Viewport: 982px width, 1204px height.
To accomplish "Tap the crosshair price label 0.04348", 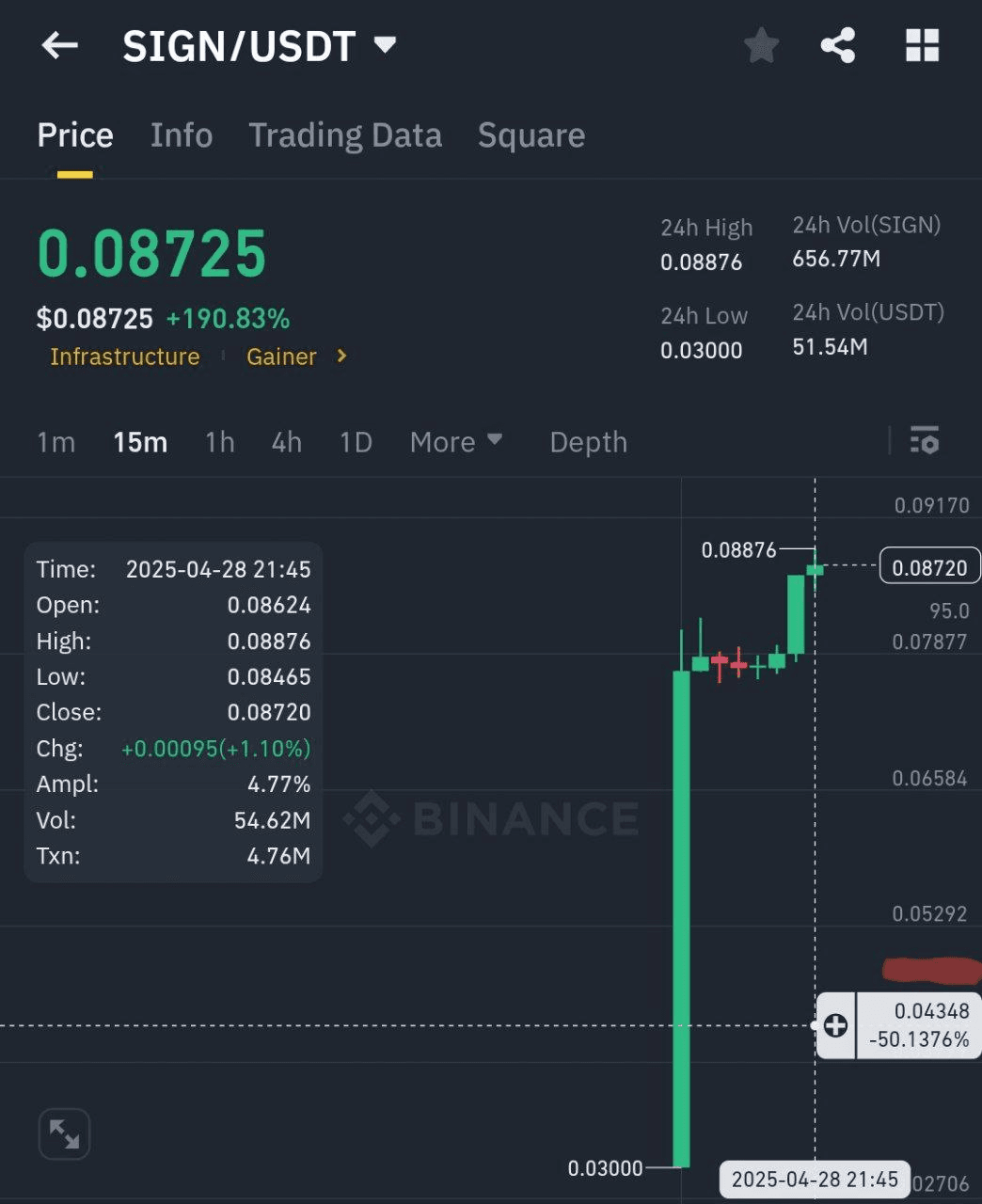I will click(931, 1011).
